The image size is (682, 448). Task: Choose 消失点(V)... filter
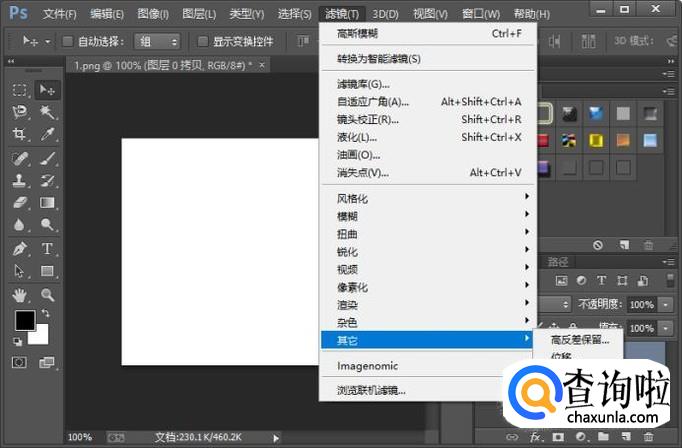(x=428, y=173)
